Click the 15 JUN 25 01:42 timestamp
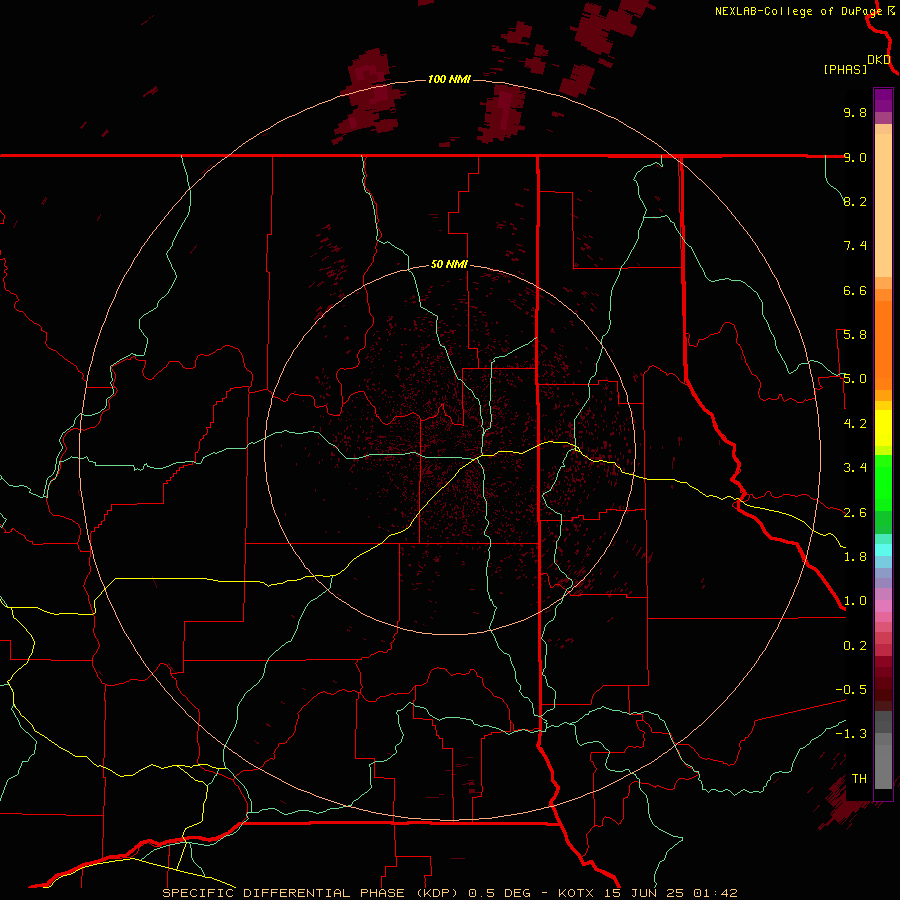Image resolution: width=900 pixels, height=900 pixels. (x=670, y=893)
